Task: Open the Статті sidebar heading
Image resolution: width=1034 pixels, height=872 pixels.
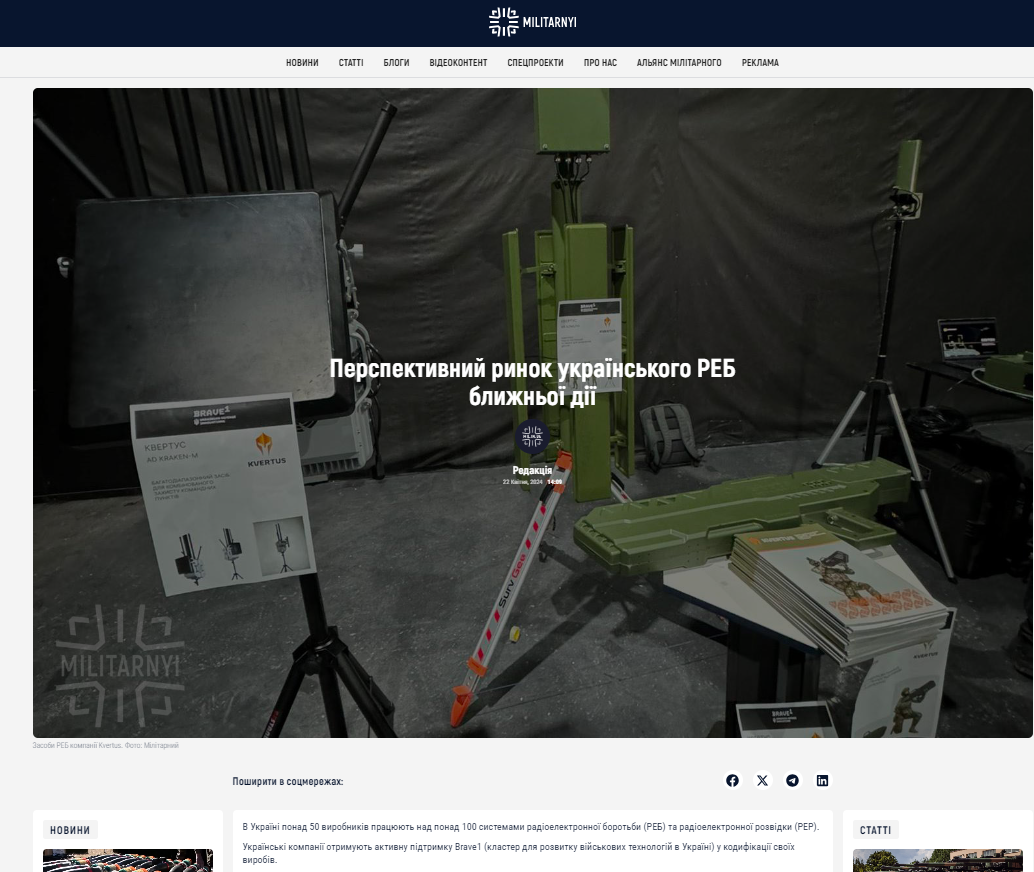Action: [x=876, y=830]
